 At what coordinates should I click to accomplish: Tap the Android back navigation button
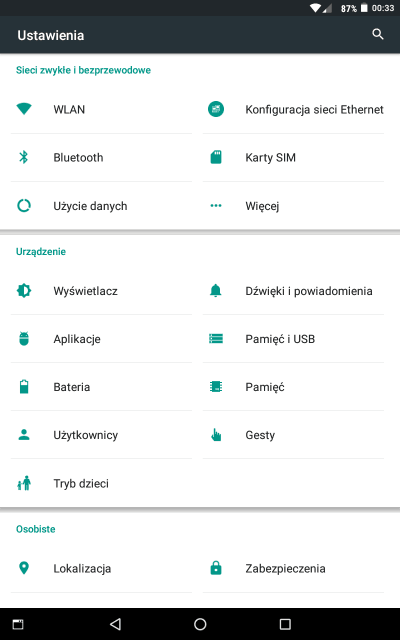pyautogui.click(x=116, y=624)
